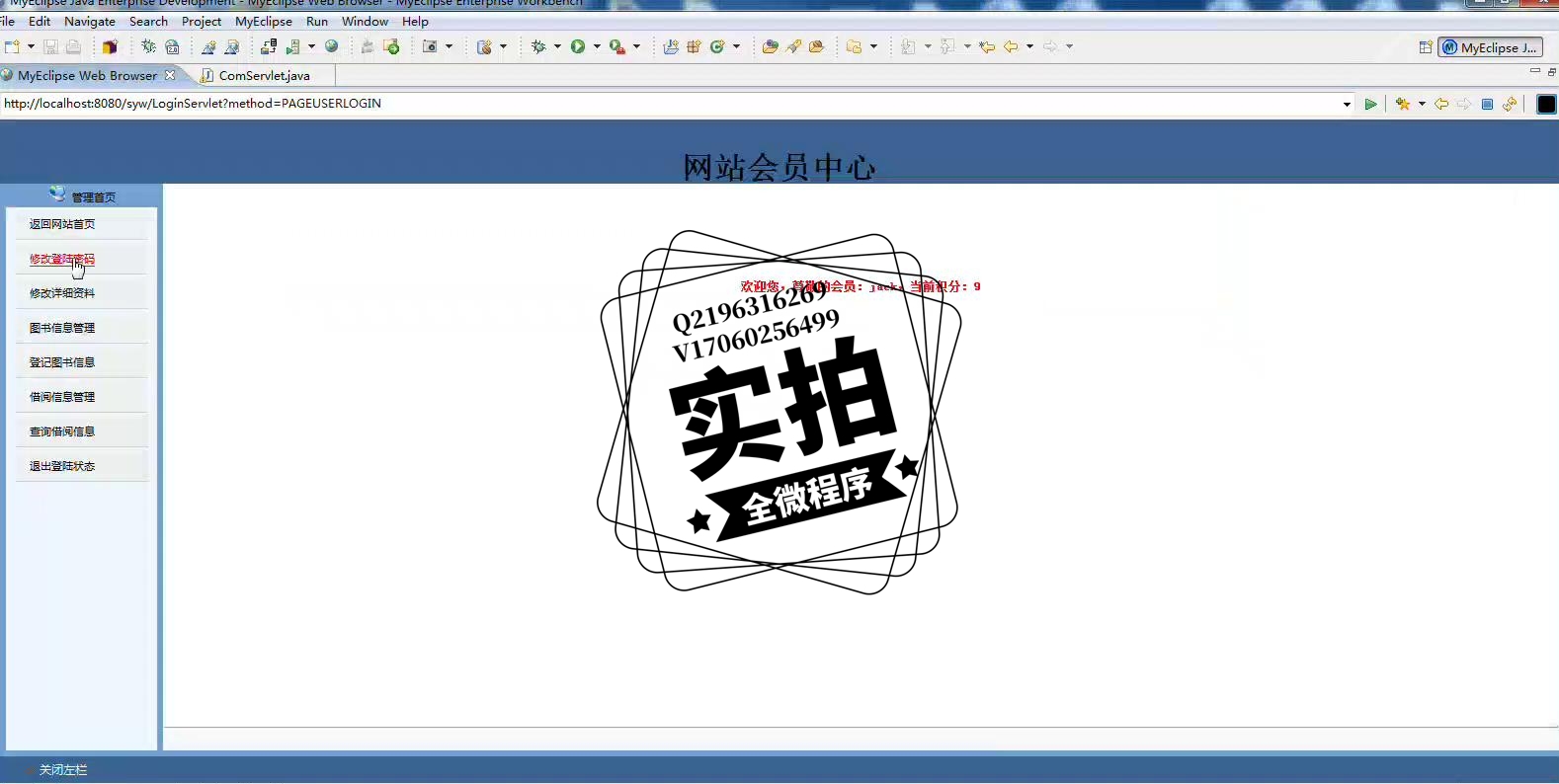Open the server icon dropdown arrow

tap(311, 46)
